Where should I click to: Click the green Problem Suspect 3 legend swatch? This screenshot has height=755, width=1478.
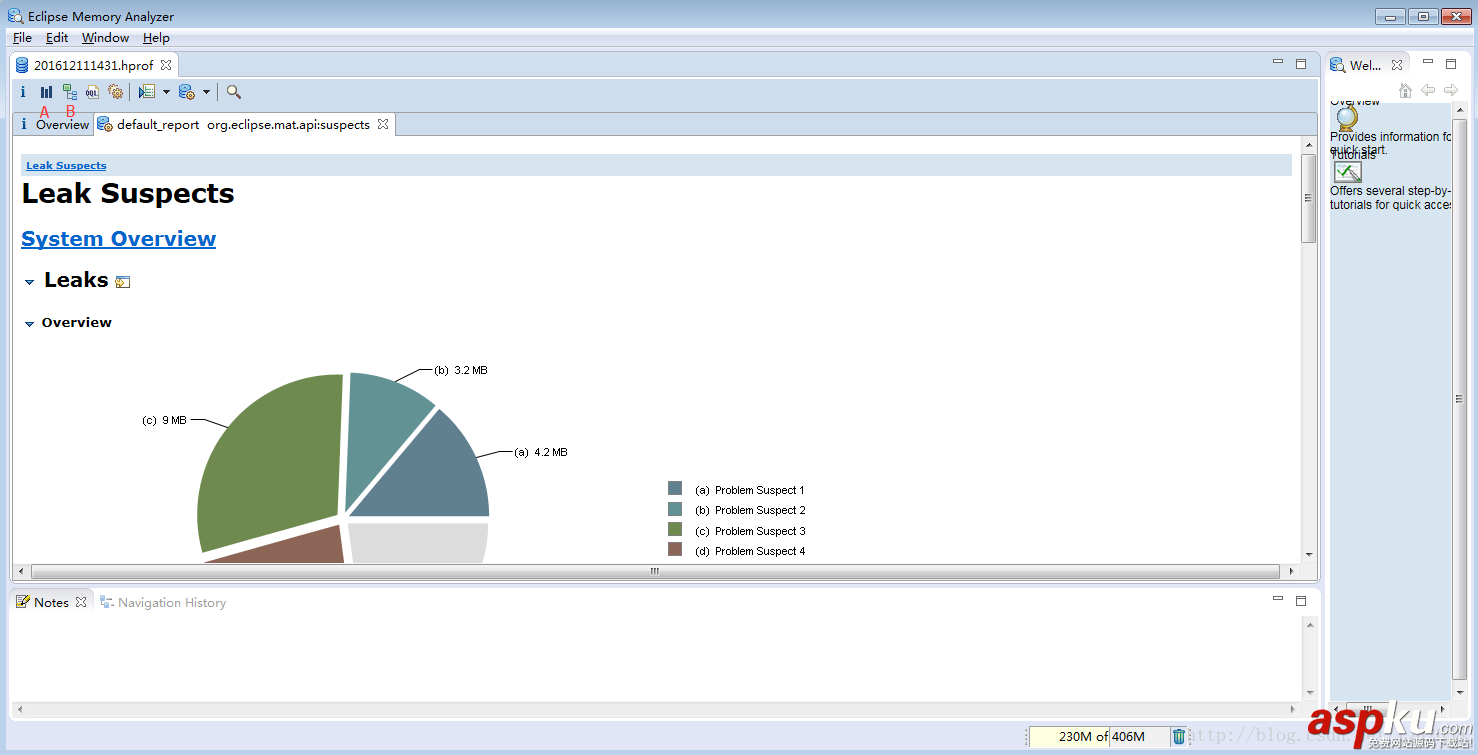coord(675,529)
